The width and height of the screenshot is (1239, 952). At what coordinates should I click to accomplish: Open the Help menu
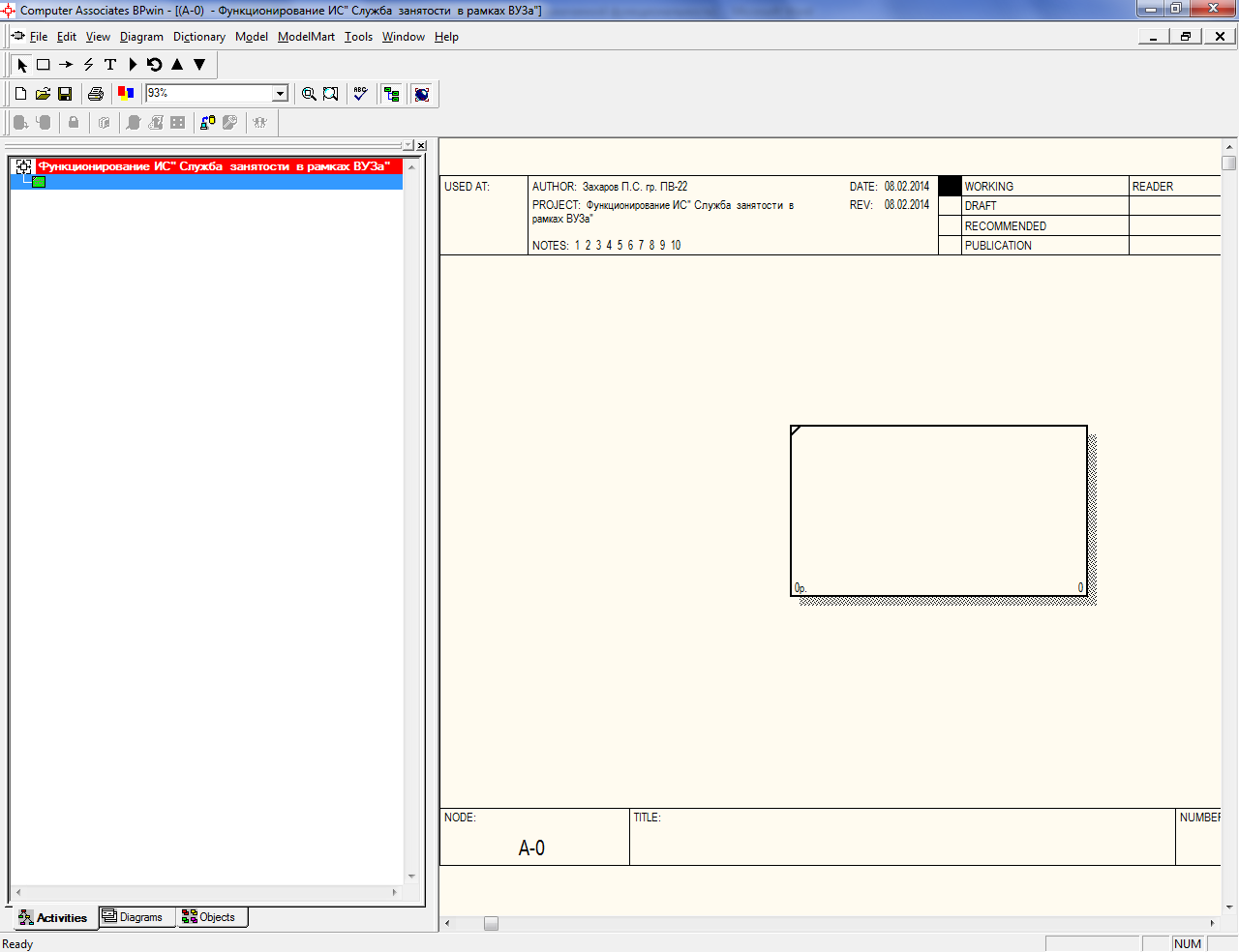[x=446, y=37]
